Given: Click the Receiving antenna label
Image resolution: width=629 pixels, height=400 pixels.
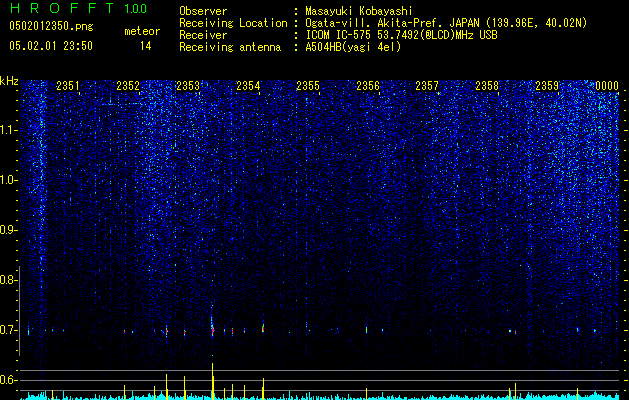Looking at the screenshot, I should 230,47.
